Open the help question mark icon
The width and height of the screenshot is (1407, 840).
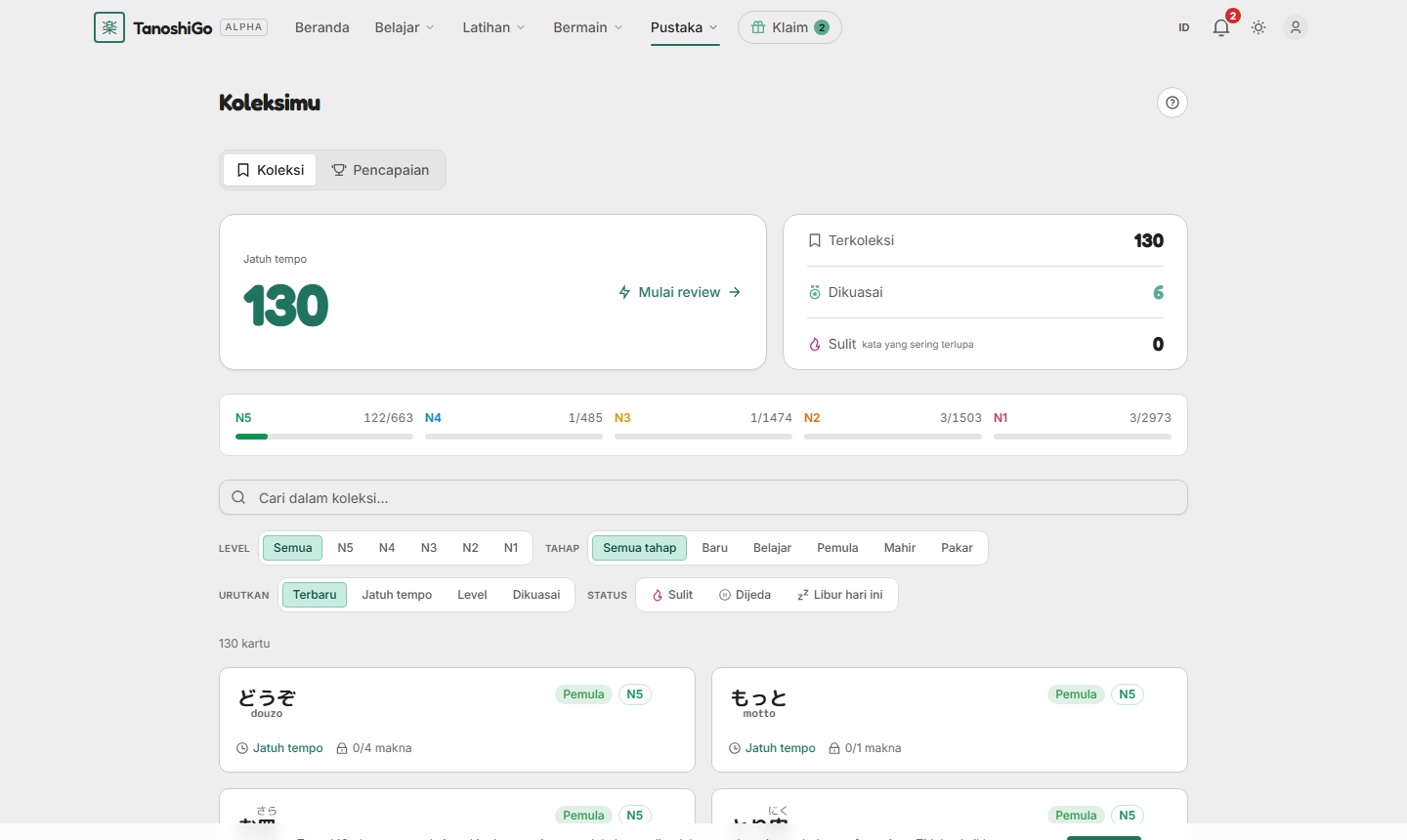[1172, 103]
